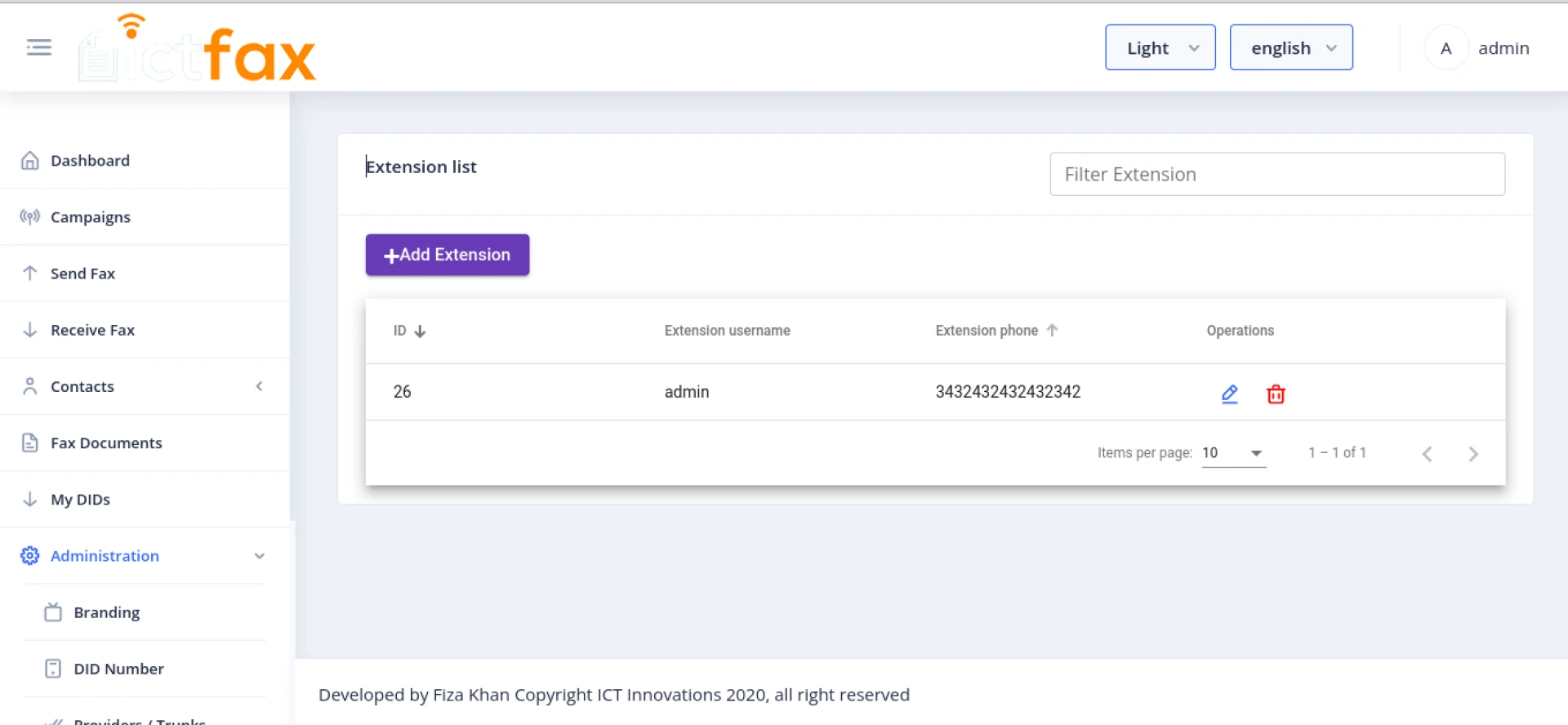
Task: Click the hamburger menu icon
Action: 39,47
